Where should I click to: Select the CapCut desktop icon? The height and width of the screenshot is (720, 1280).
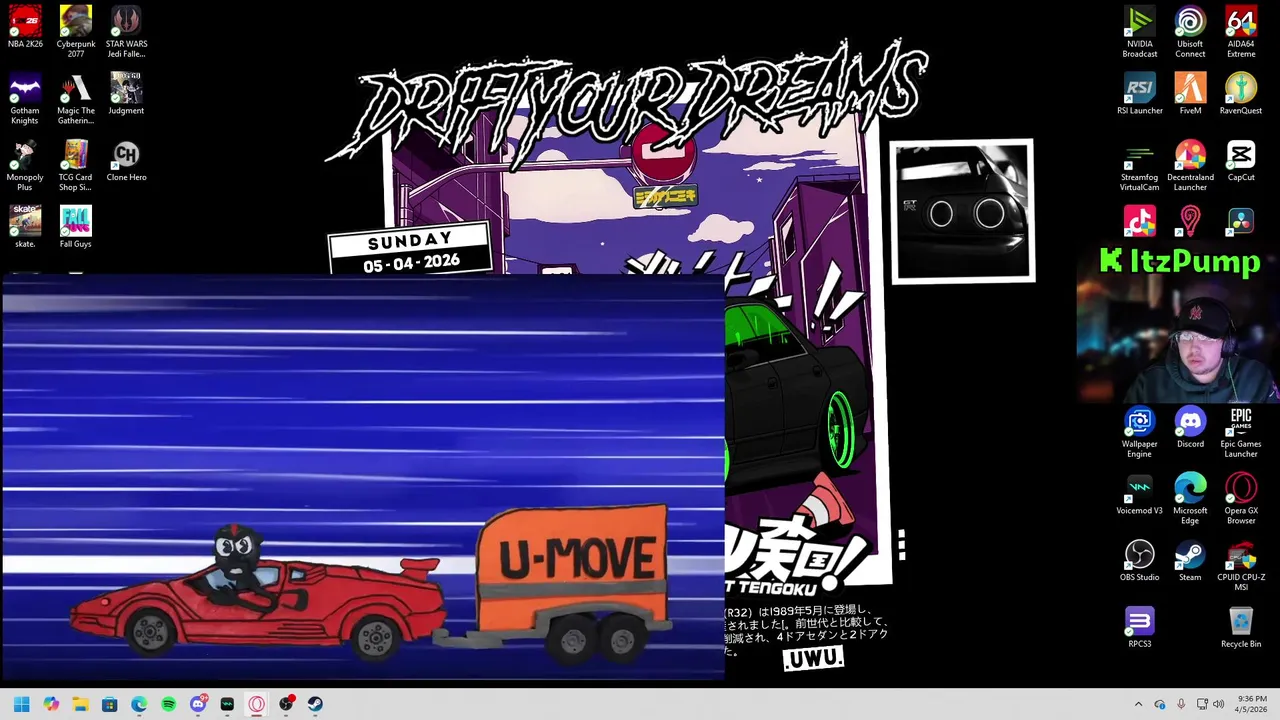click(1241, 161)
